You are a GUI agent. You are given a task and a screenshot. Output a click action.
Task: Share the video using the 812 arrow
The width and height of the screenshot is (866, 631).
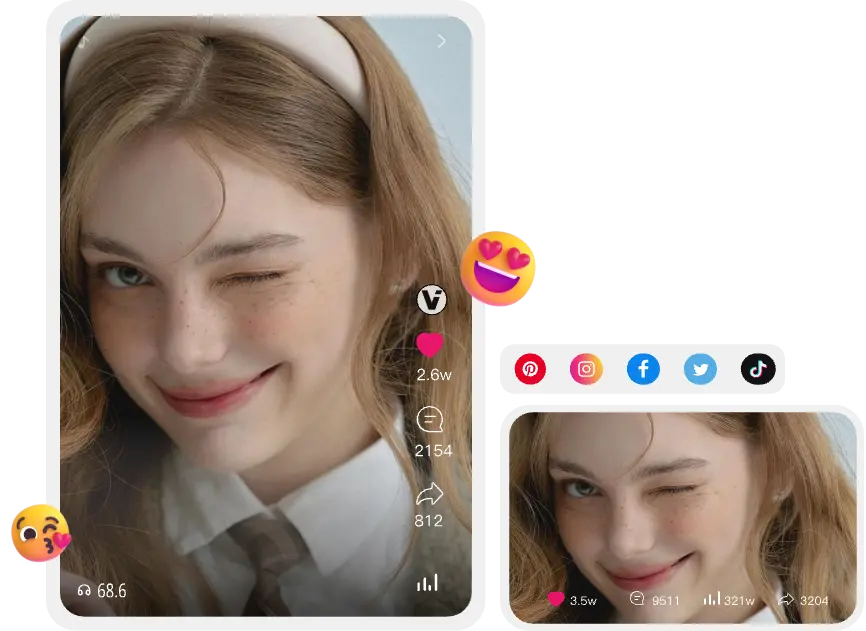[x=429, y=494]
